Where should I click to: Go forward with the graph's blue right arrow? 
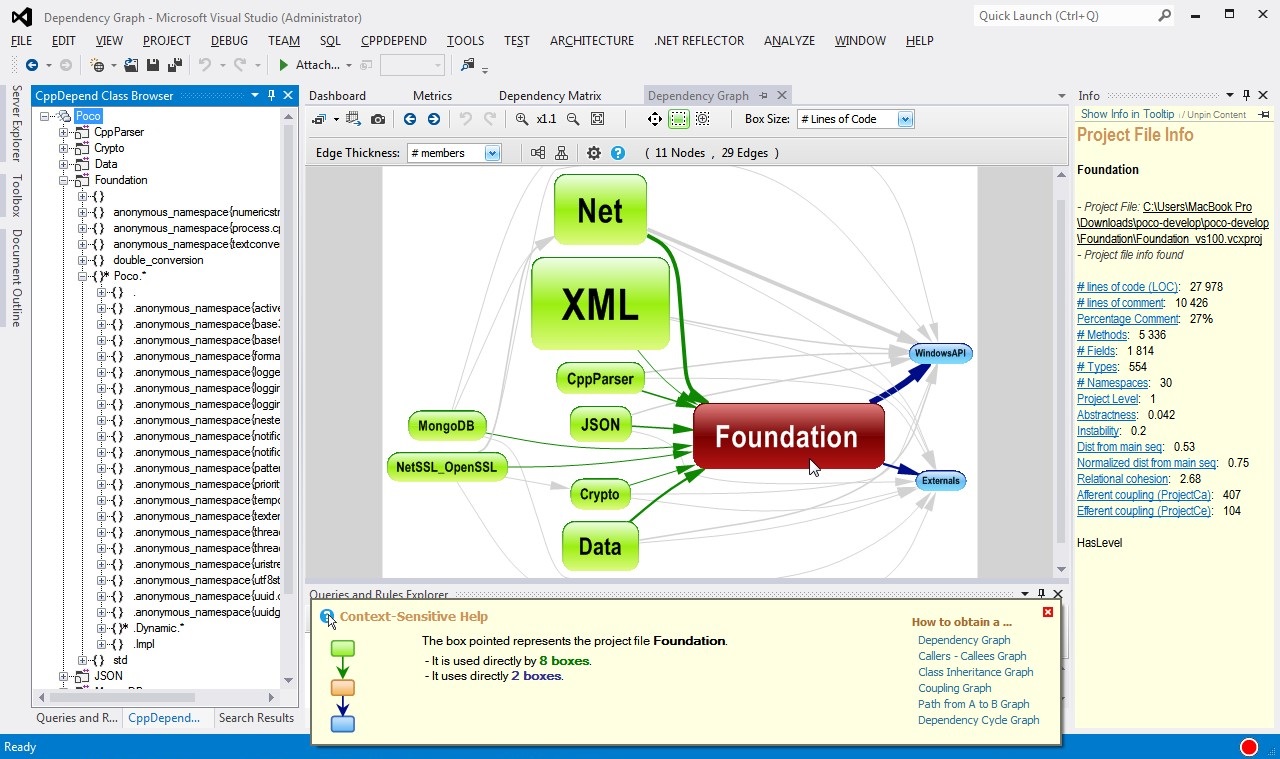click(x=433, y=119)
